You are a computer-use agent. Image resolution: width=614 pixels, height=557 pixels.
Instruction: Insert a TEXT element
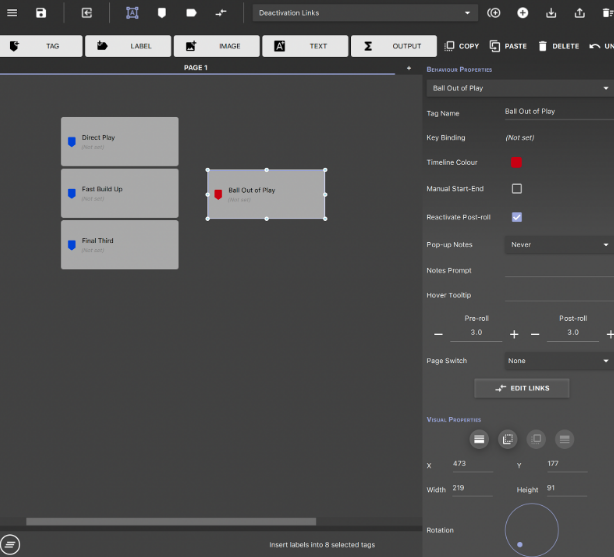(x=305, y=46)
